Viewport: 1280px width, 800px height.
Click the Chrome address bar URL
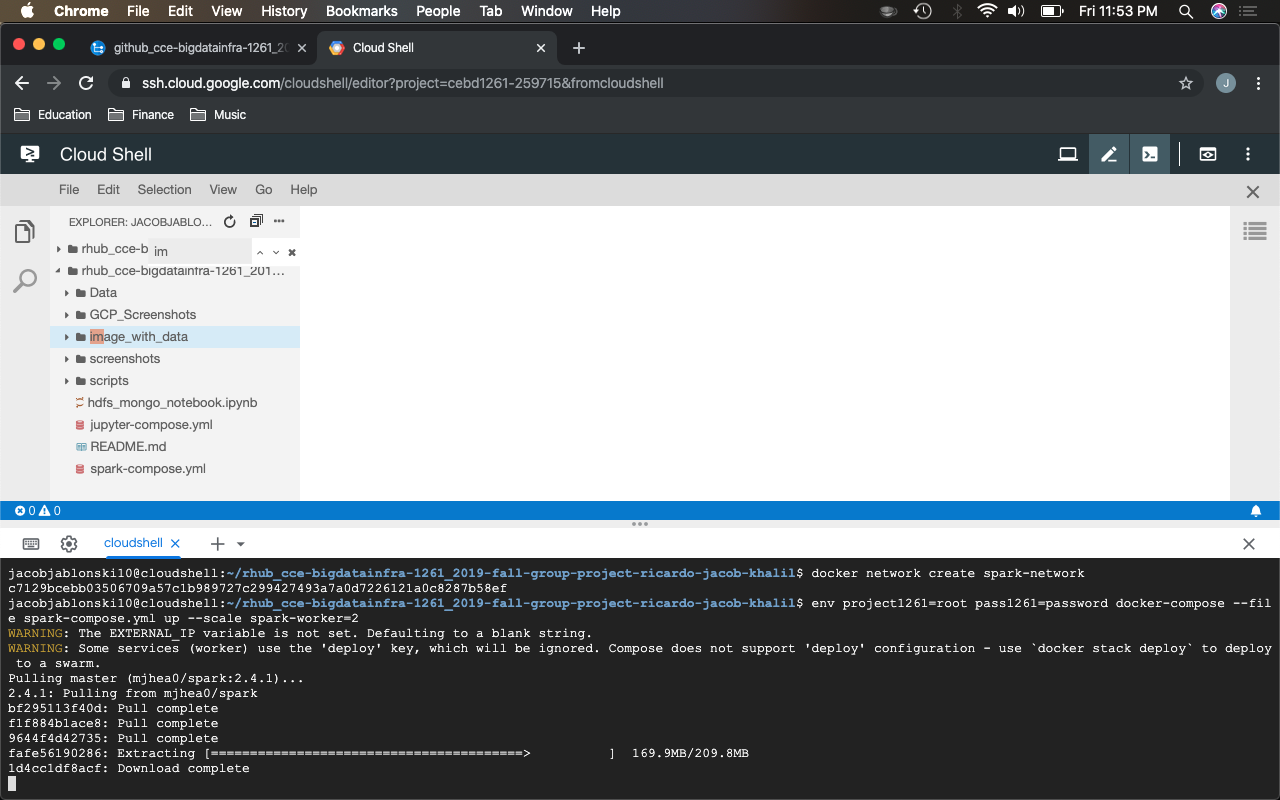pyautogui.click(x=402, y=83)
